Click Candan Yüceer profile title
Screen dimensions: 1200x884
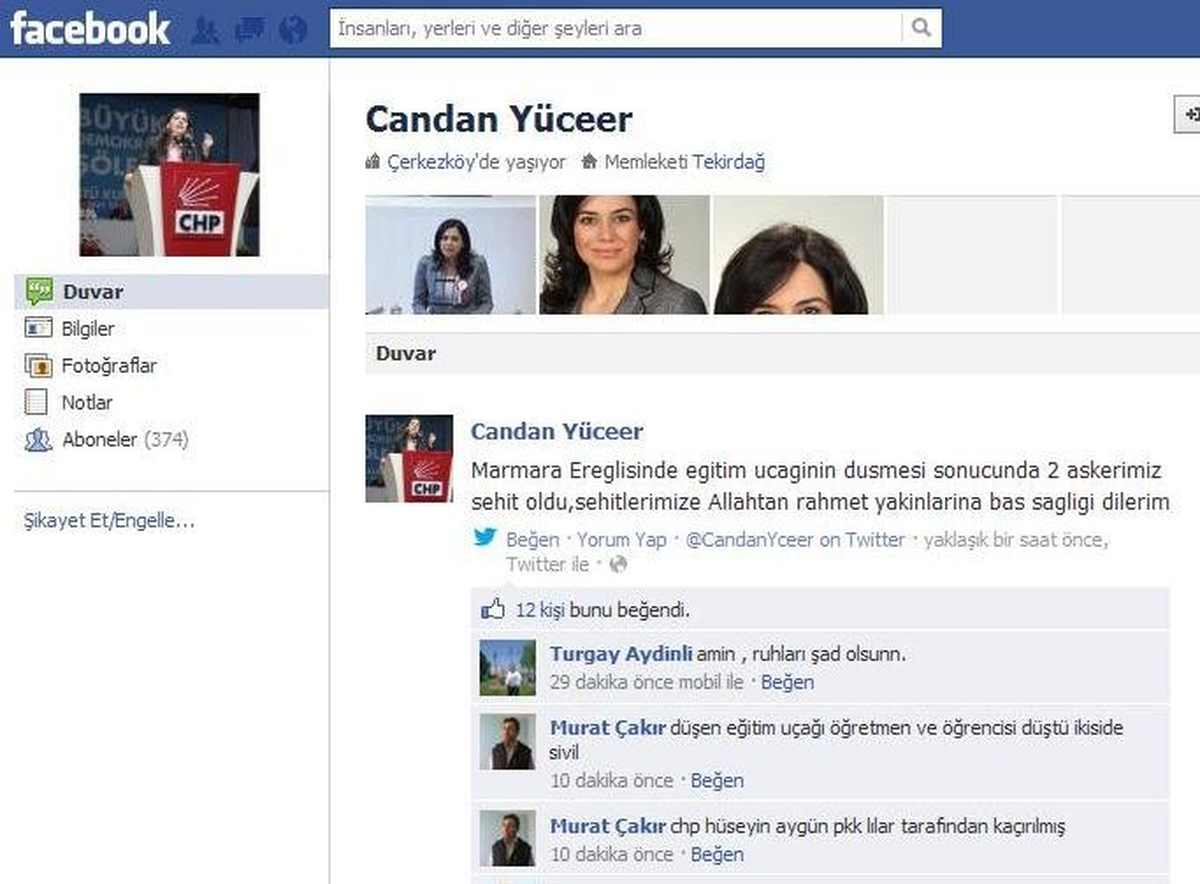tap(499, 120)
